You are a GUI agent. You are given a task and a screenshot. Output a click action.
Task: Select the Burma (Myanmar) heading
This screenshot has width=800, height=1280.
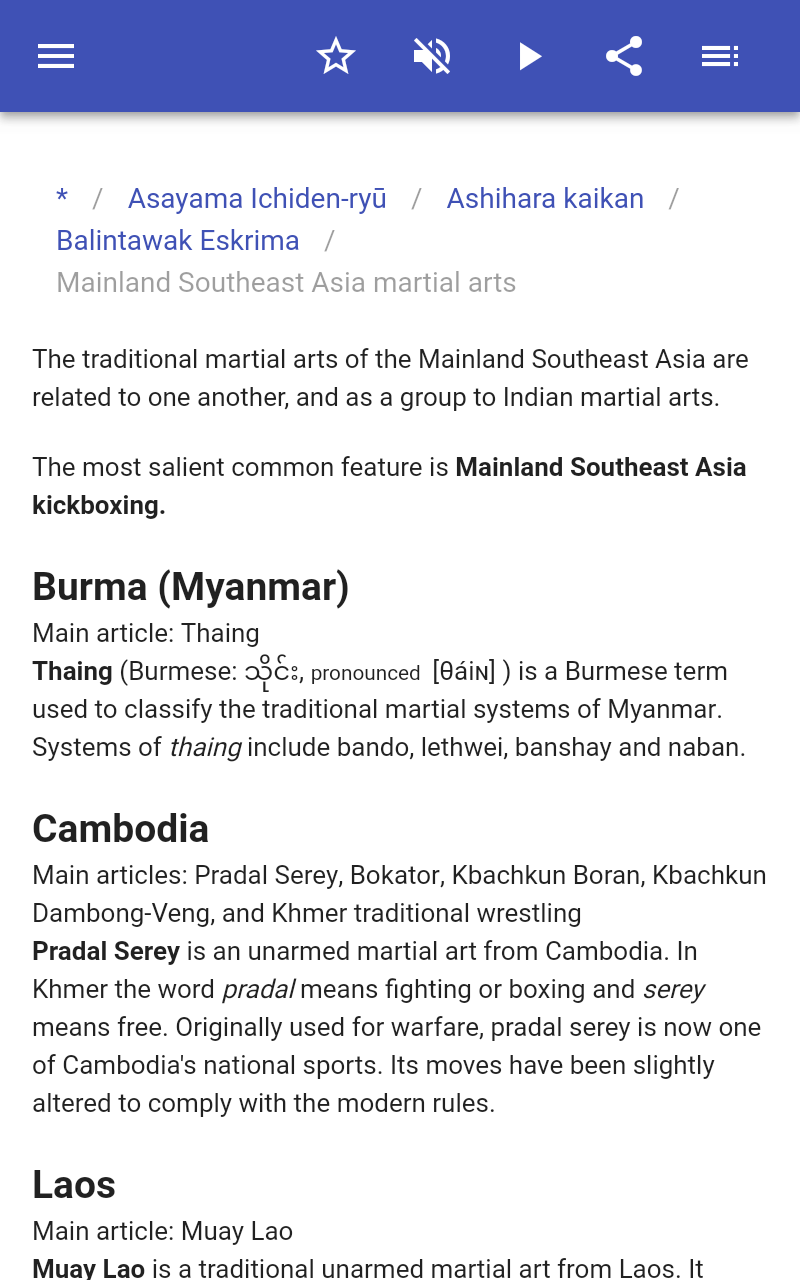click(191, 587)
